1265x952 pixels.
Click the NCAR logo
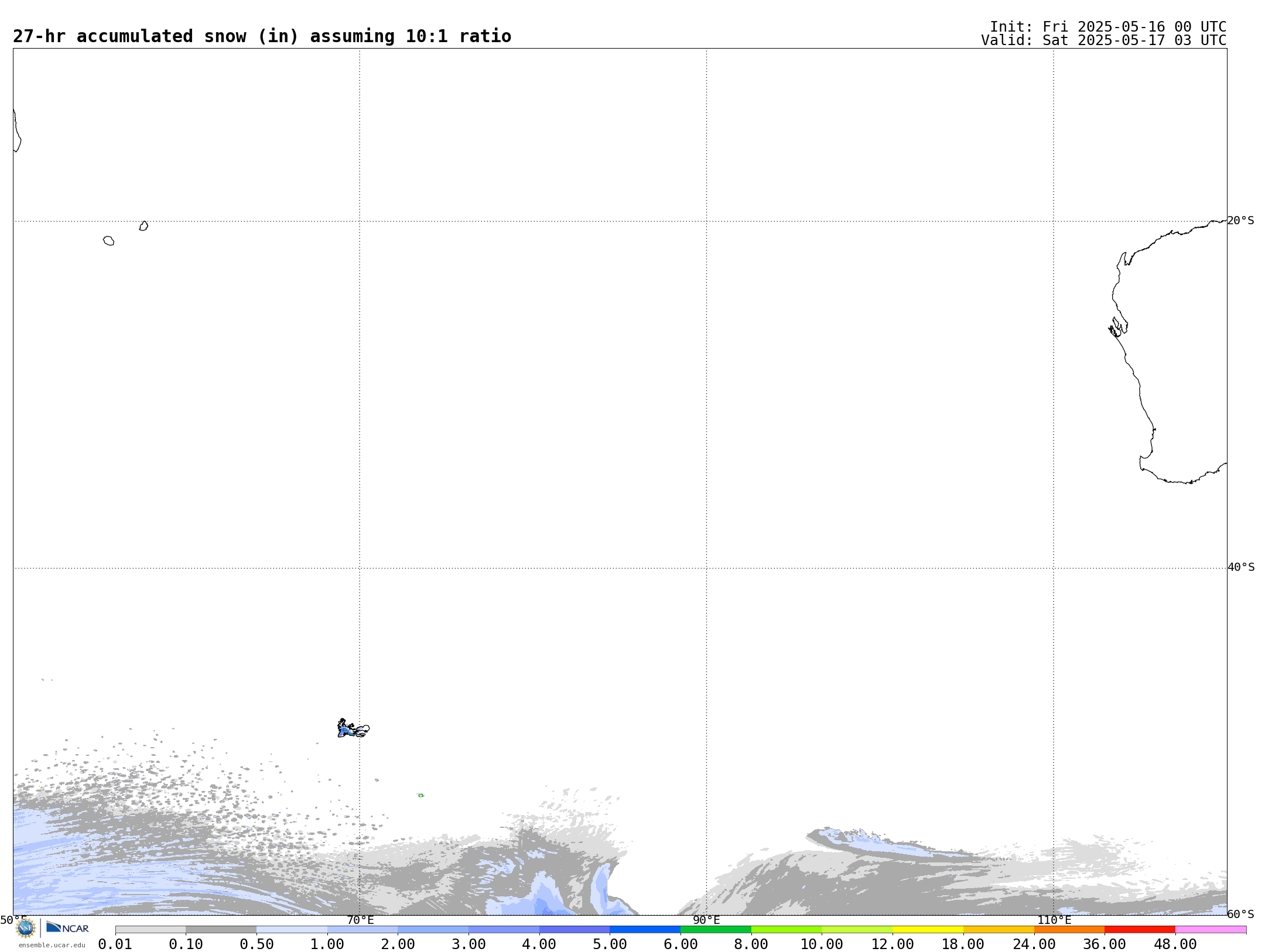67,927
